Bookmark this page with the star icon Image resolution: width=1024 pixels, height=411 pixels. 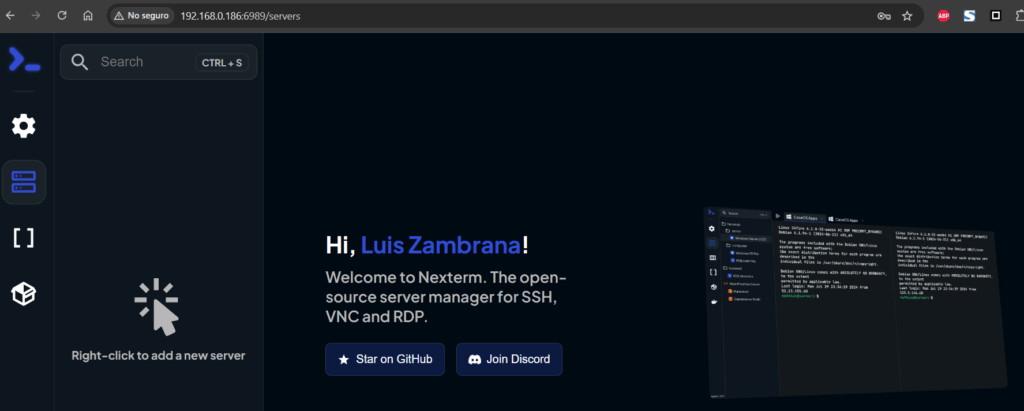(907, 16)
